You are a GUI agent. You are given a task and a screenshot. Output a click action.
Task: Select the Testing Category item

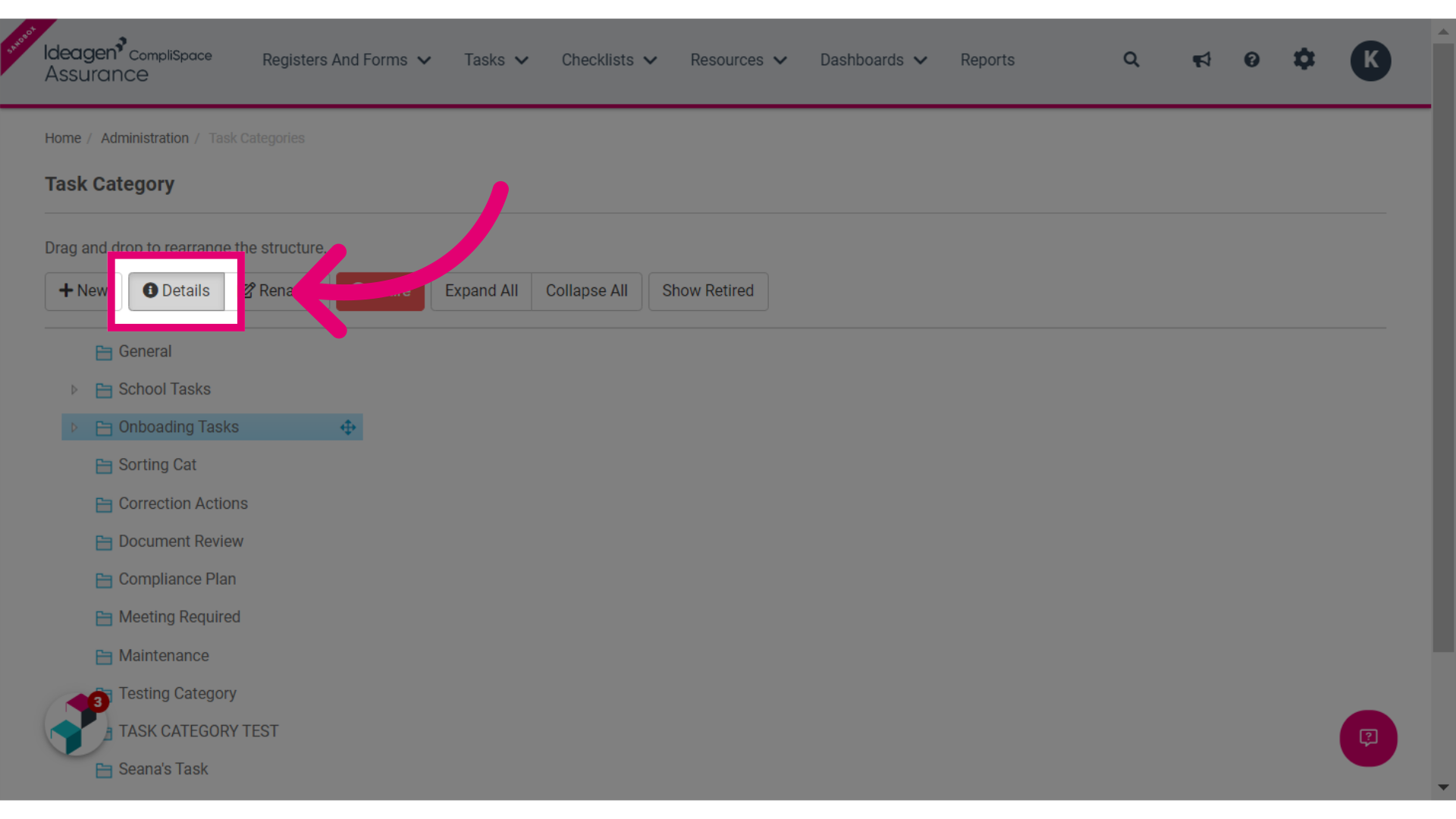177,695
